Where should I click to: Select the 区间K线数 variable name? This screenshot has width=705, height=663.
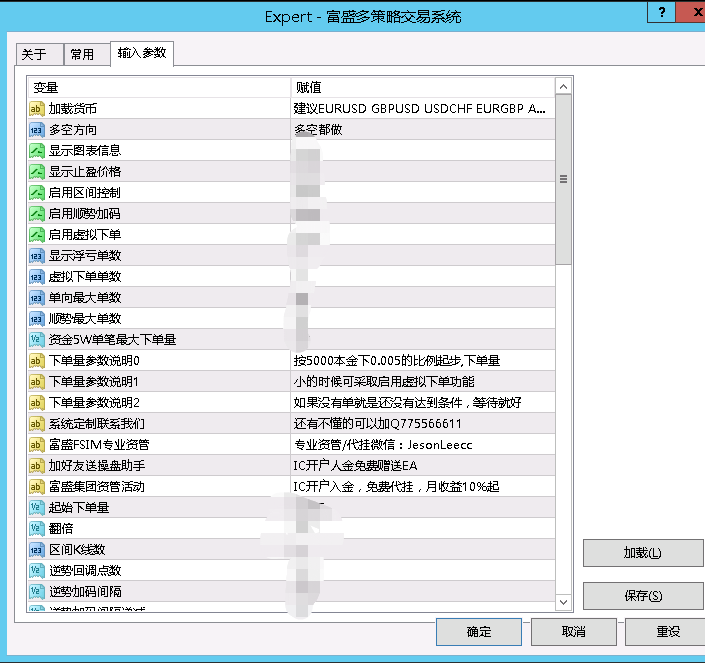tap(77, 550)
